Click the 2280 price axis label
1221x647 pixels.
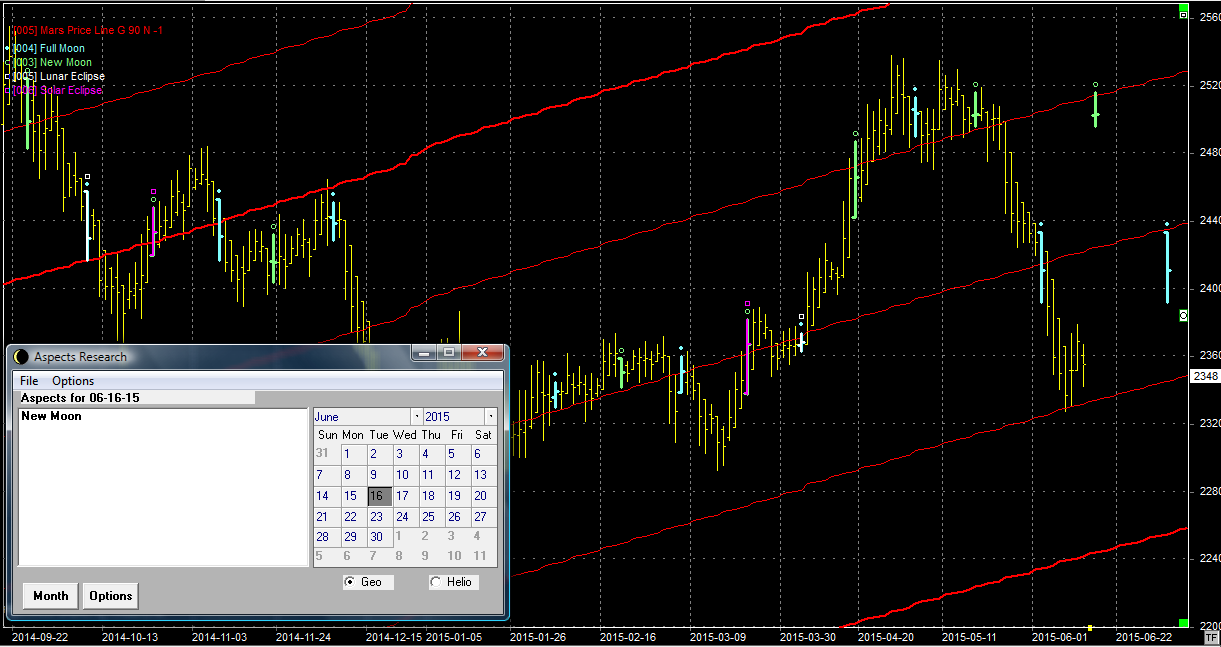[x=1208, y=491]
